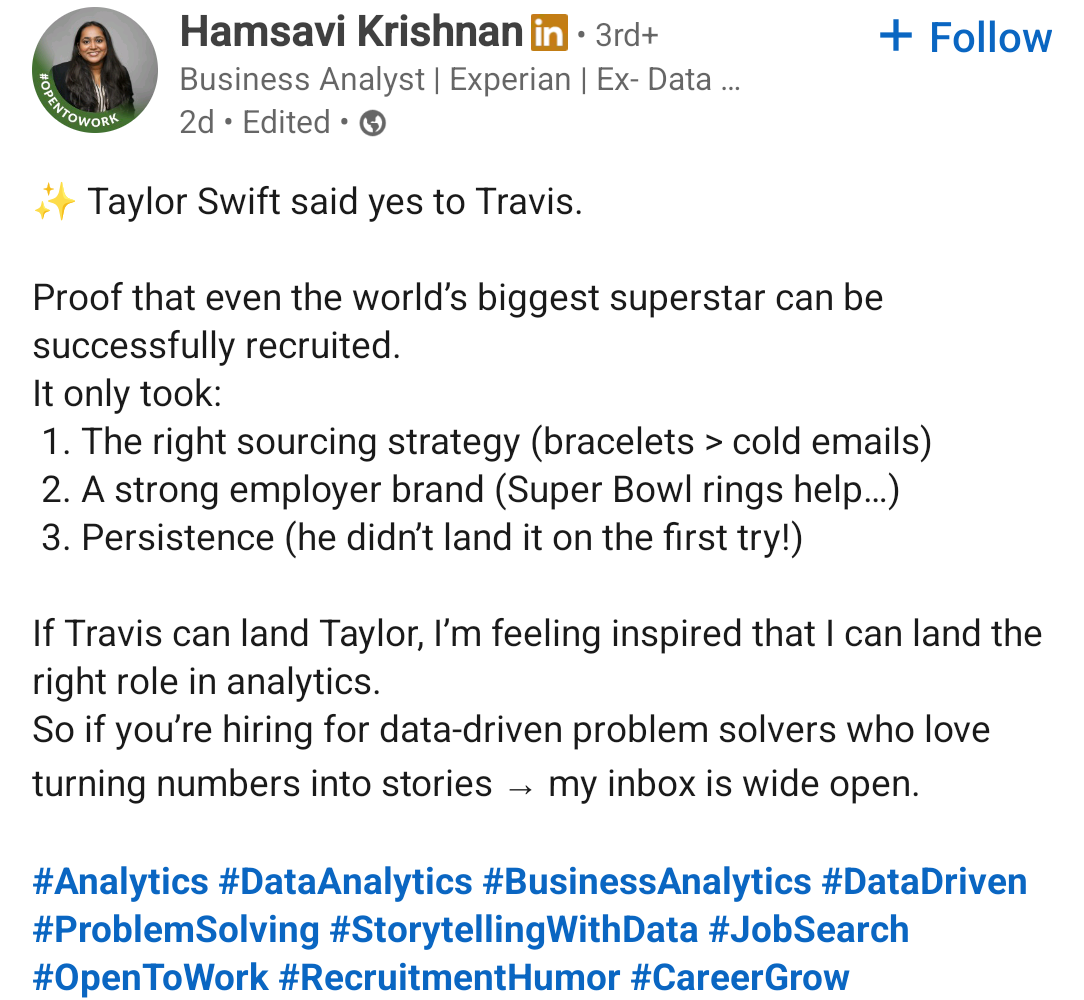This screenshot has height=1000, width=1084.
Task: Open the #BusinessAnalytics hashtag
Action: coord(646,882)
